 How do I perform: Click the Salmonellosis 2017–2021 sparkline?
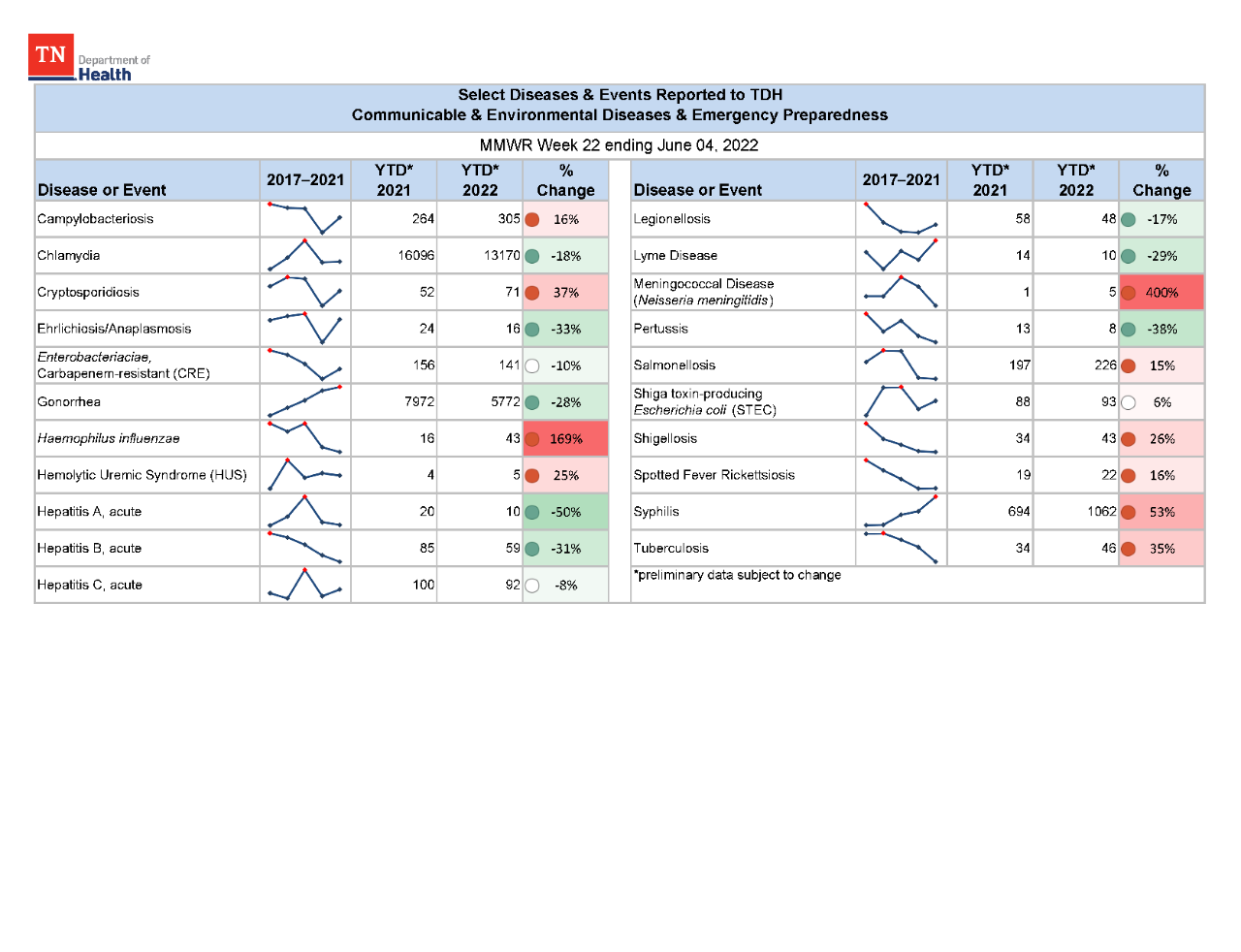pos(901,365)
